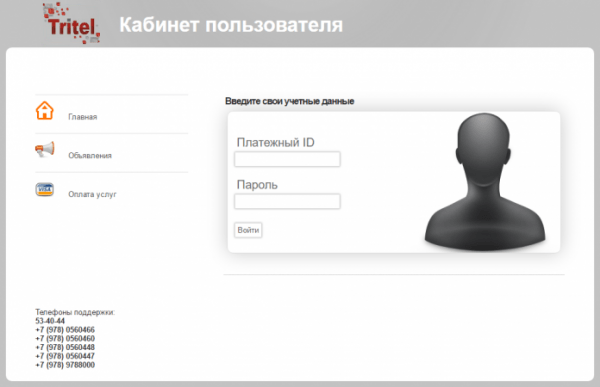Open the Оплата услуг menu link

(x=92, y=194)
